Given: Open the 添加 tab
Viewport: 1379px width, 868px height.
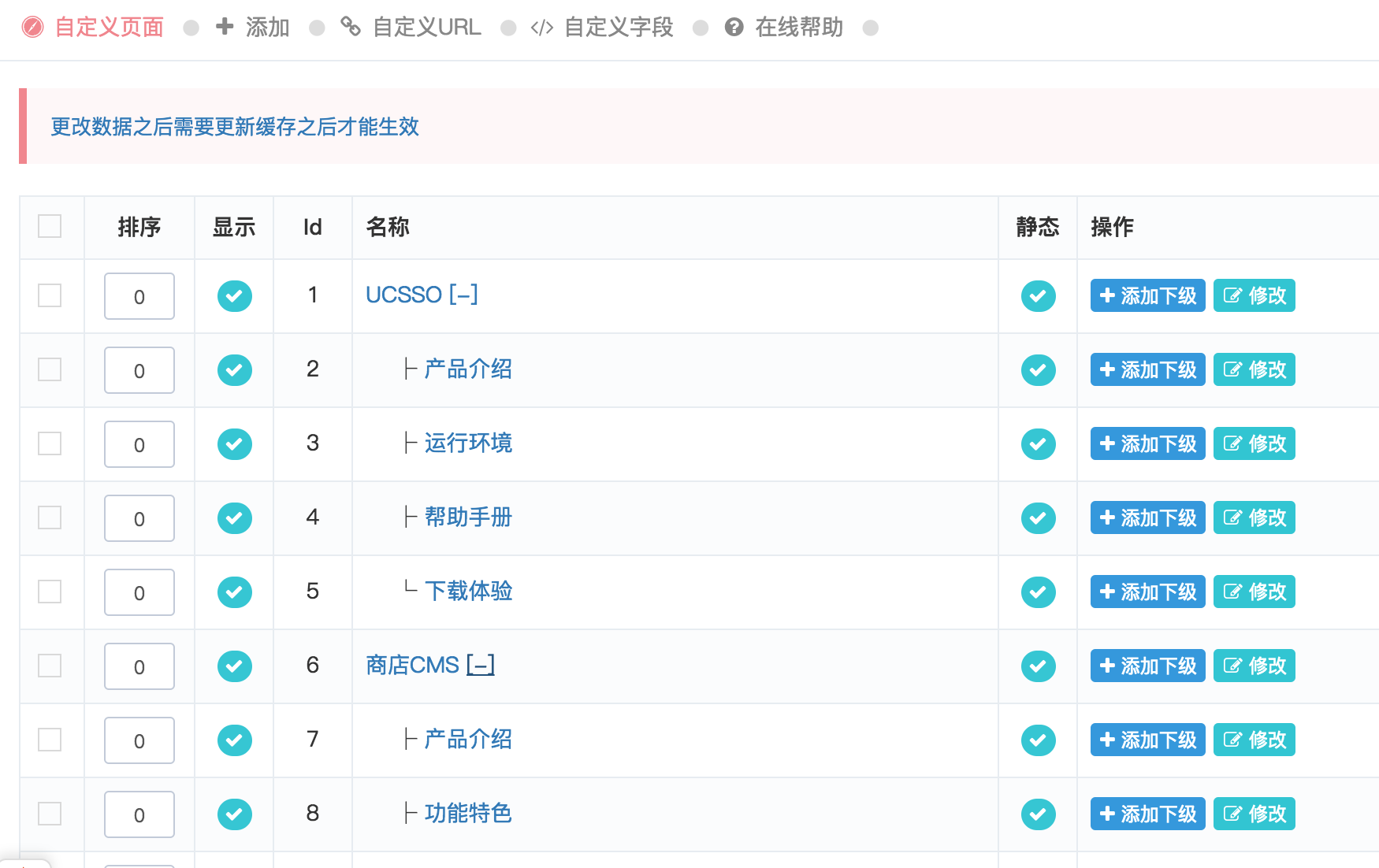Looking at the screenshot, I should pyautogui.click(x=253, y=28).
